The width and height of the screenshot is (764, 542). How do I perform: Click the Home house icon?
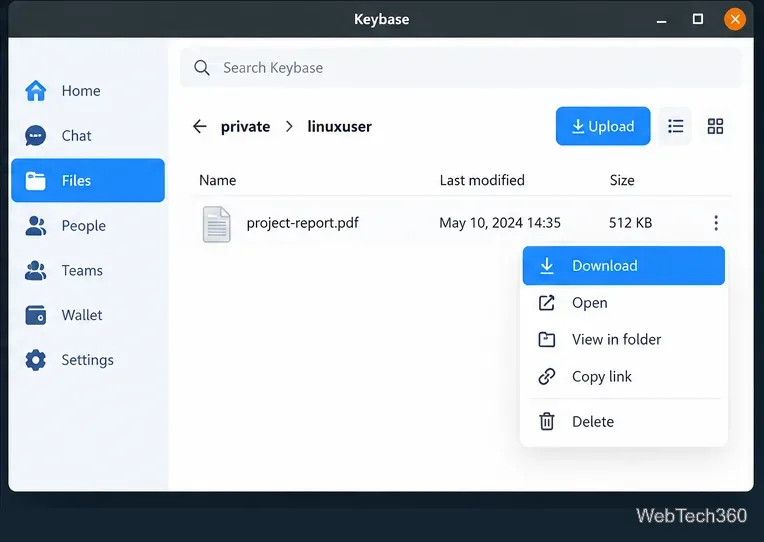(x=36, y=91)
